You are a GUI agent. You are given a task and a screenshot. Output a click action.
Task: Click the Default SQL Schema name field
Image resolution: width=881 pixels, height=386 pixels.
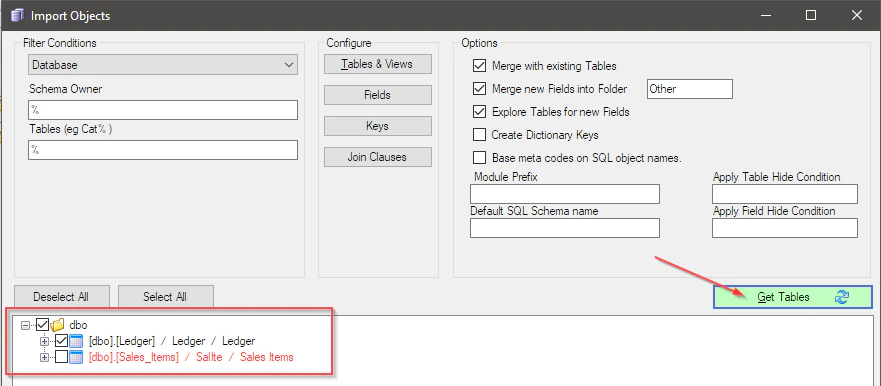tap(565, 228)
